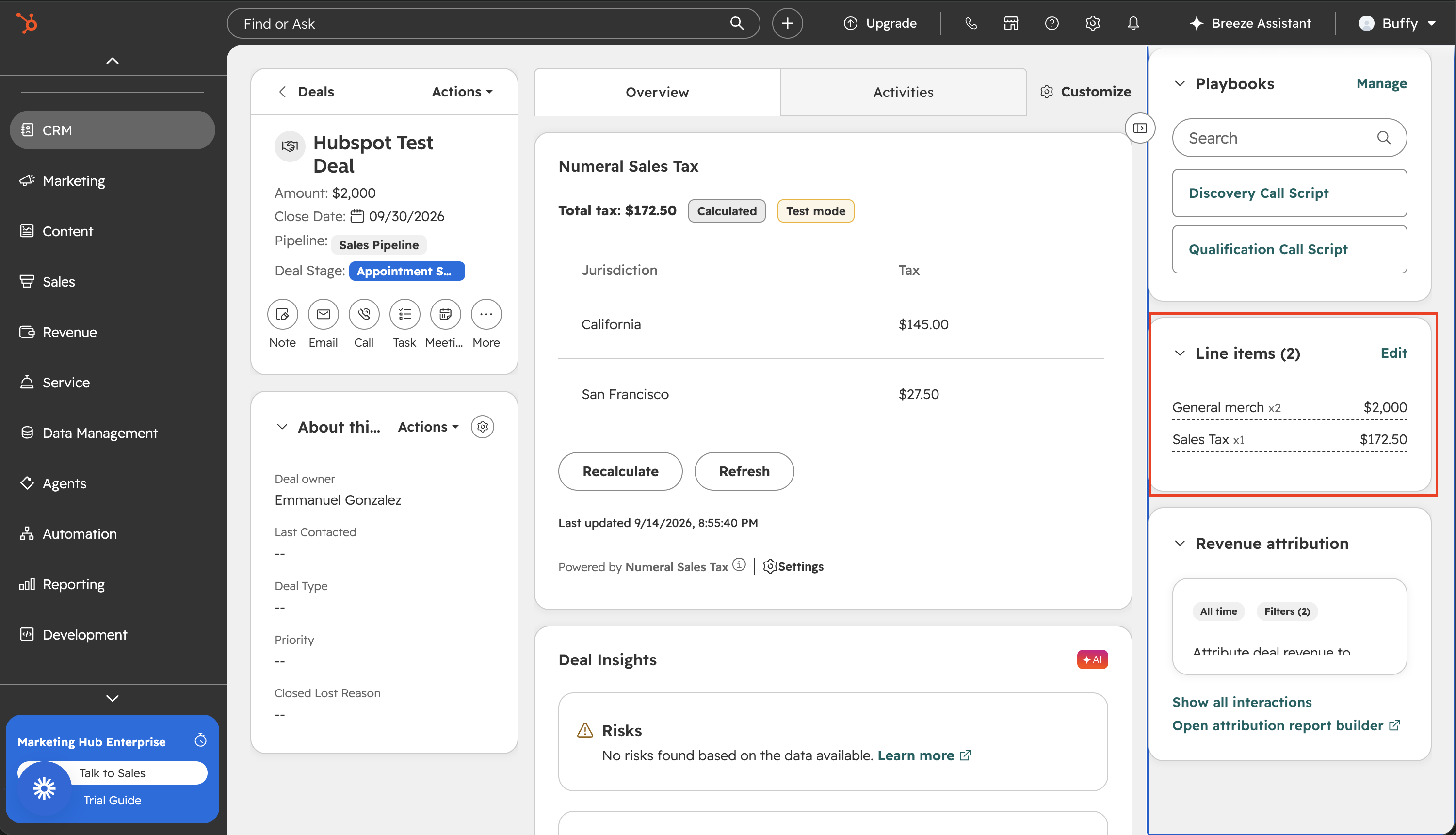Click the All time filter chip
The image size is (1456, 835).
1219,611
